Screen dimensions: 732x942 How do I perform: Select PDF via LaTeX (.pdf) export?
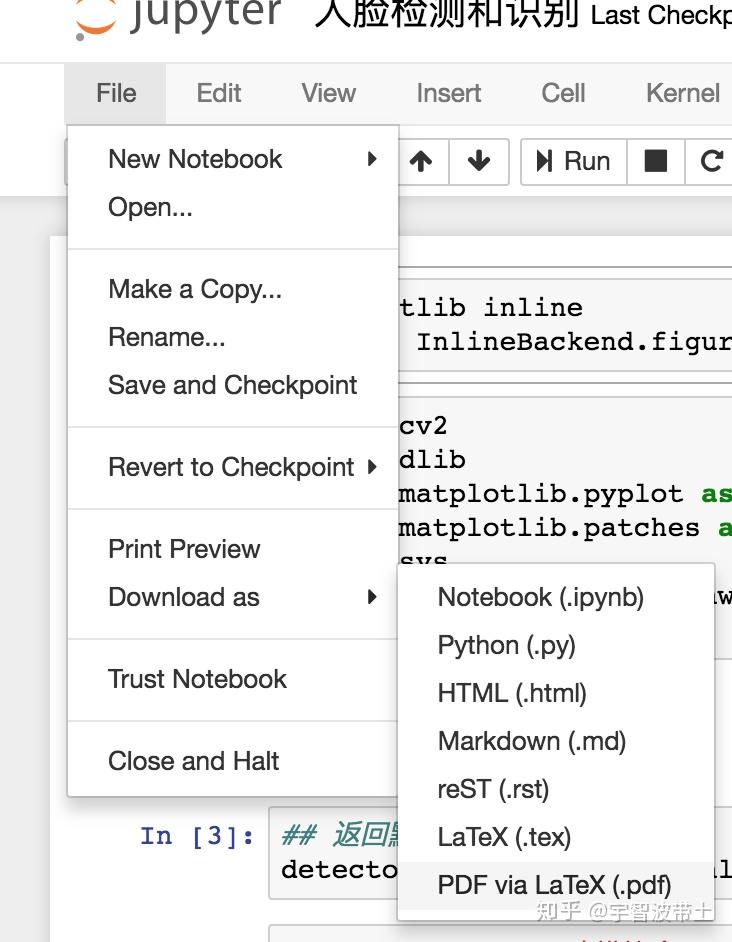point(554,885)
